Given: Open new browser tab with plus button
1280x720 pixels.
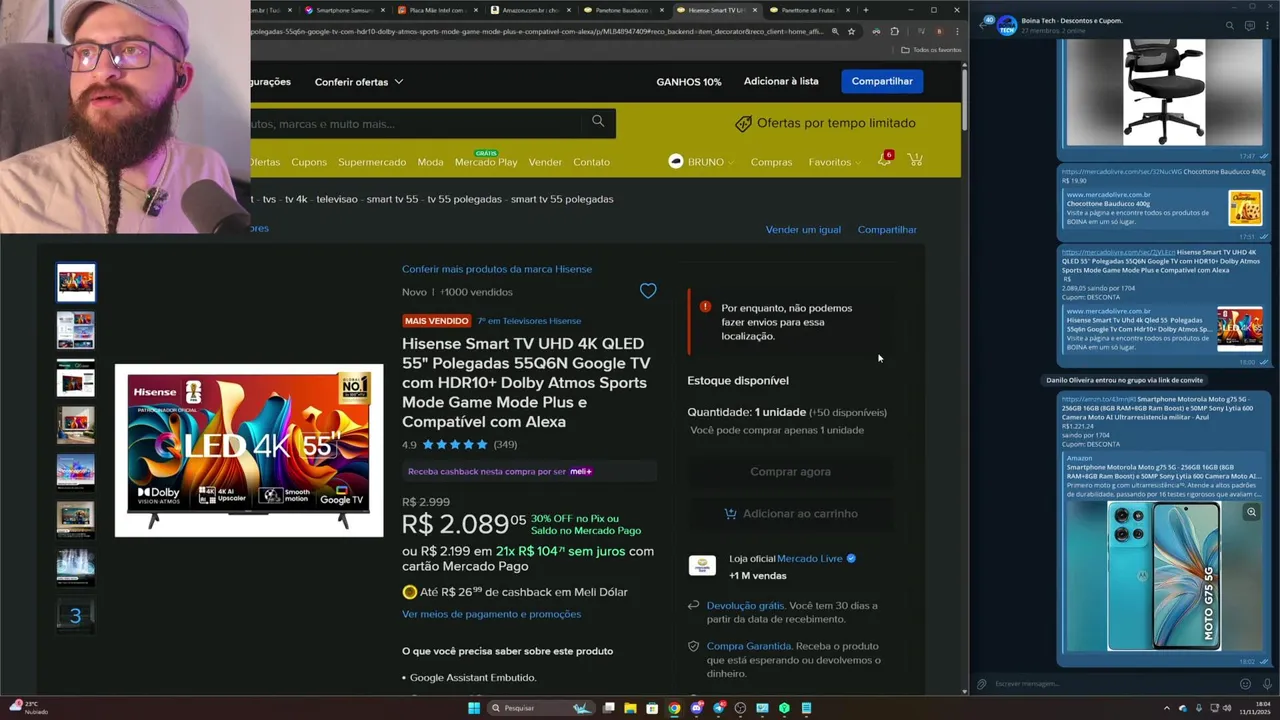Looking at the screenshot, I should 866,10.
